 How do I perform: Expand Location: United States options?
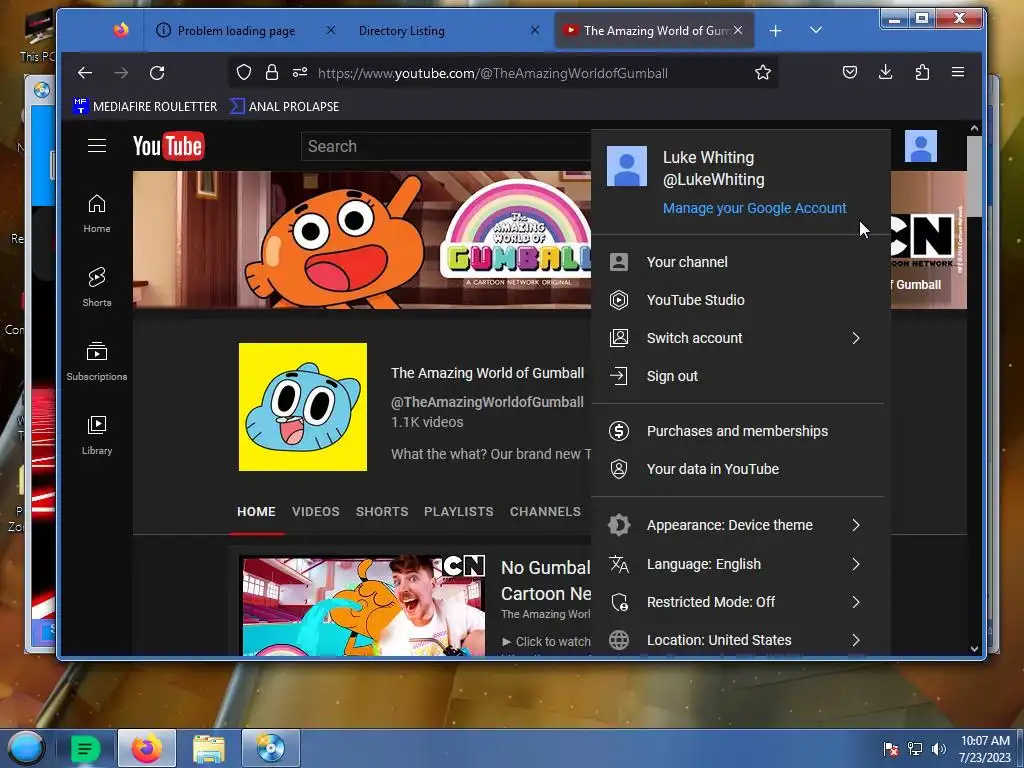click(737, 640)
